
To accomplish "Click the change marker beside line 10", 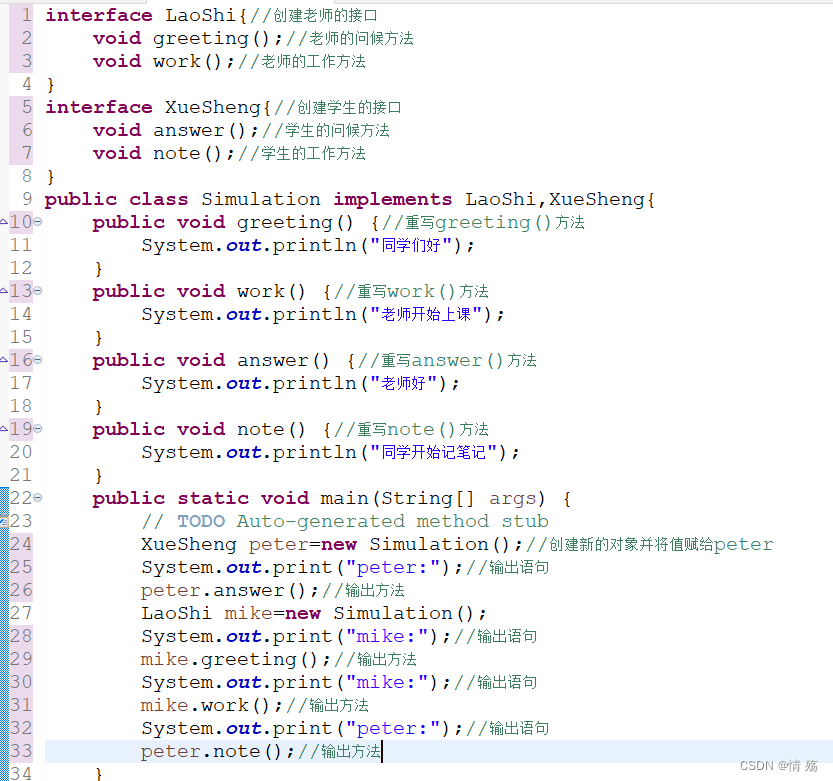I will click(x=5, y=221).
